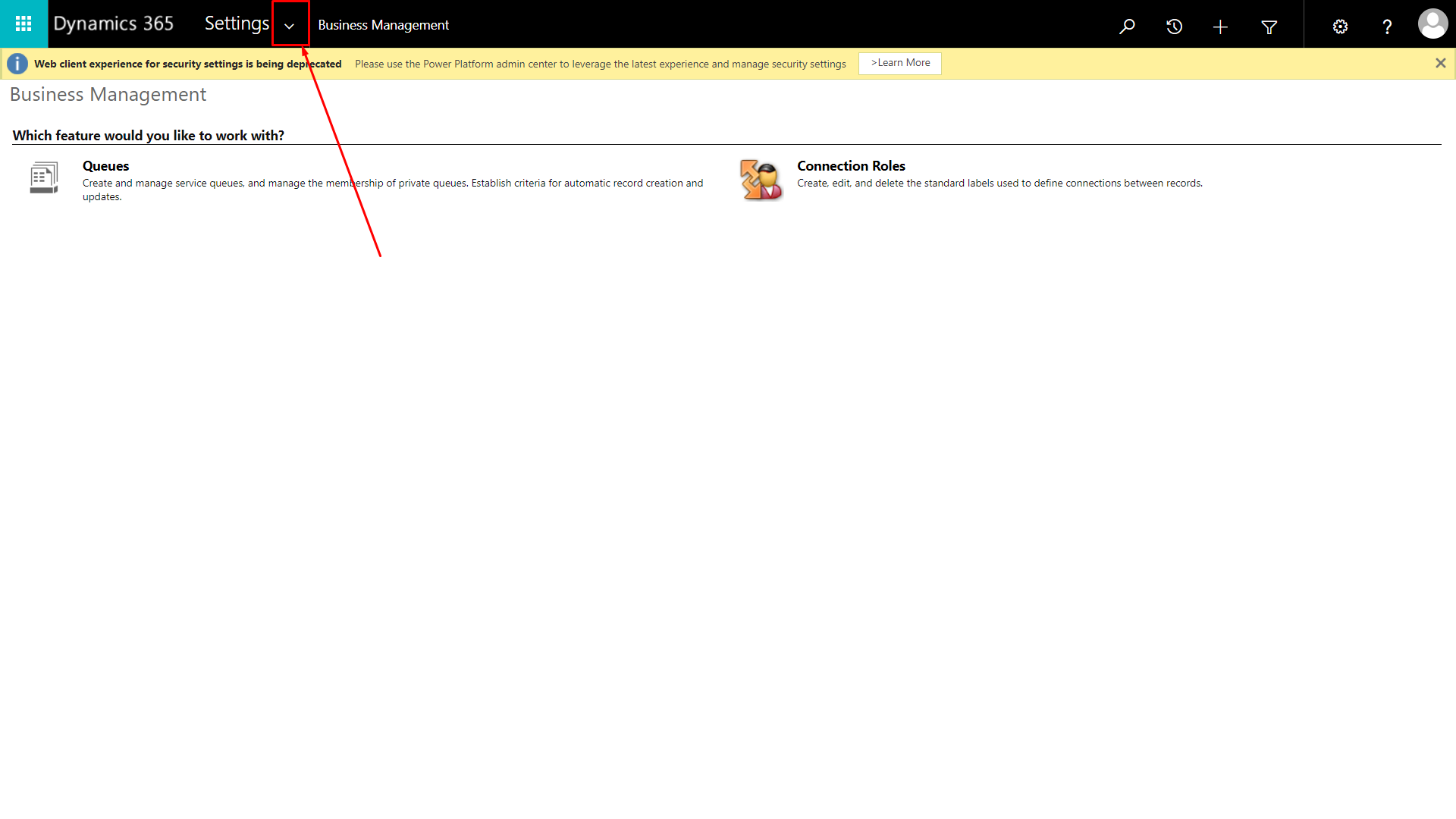
Task: Open recently viewed history icon
Action: (x=1174, y=27)
